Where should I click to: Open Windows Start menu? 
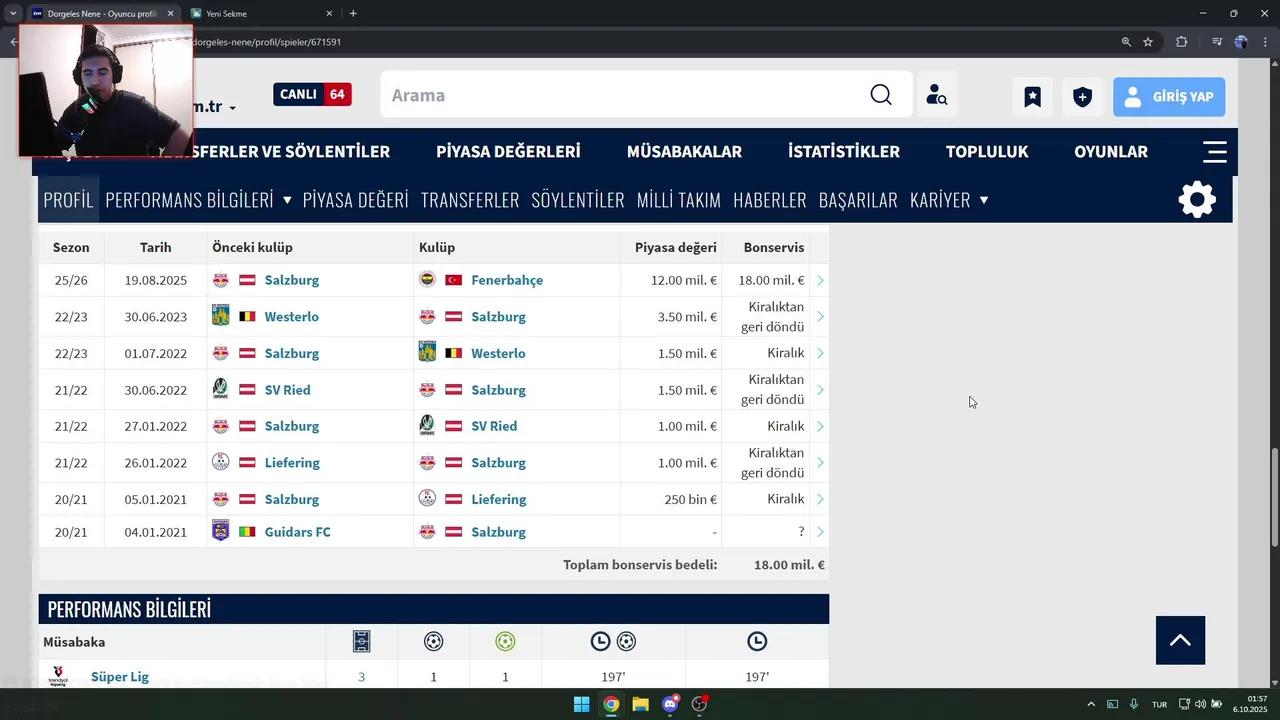point(581,704)
